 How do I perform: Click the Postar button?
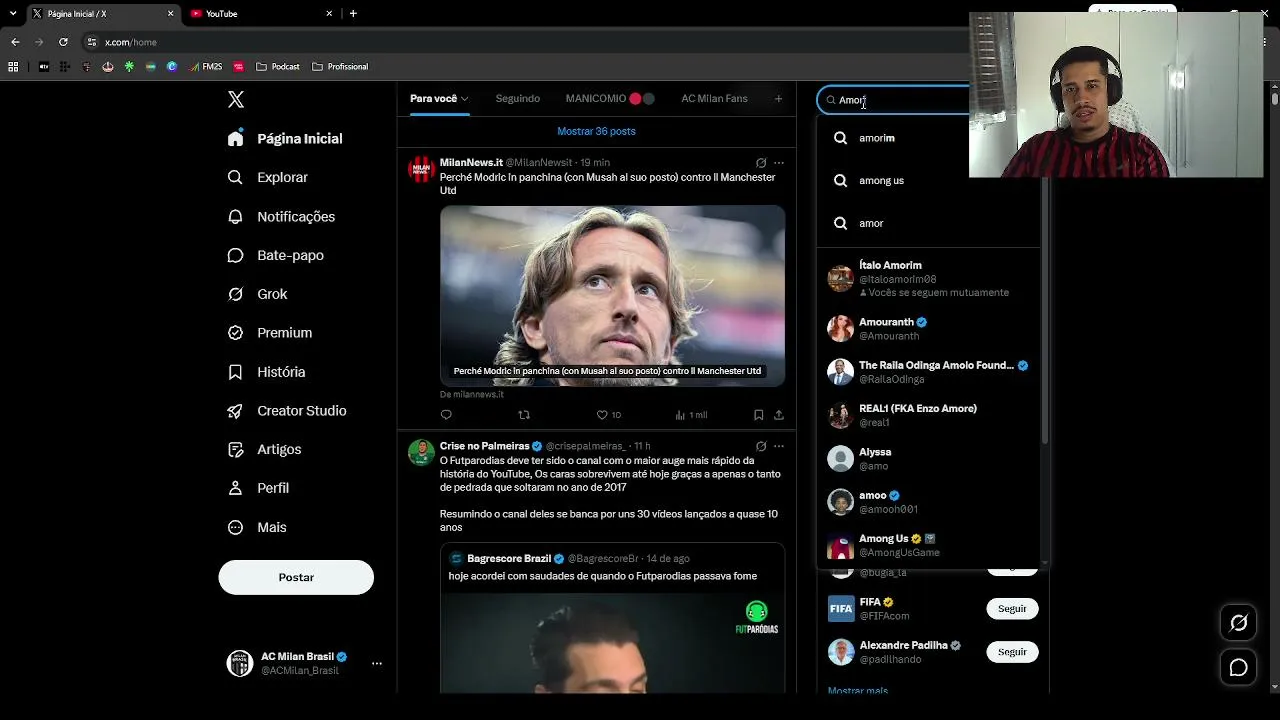point(296,577)
